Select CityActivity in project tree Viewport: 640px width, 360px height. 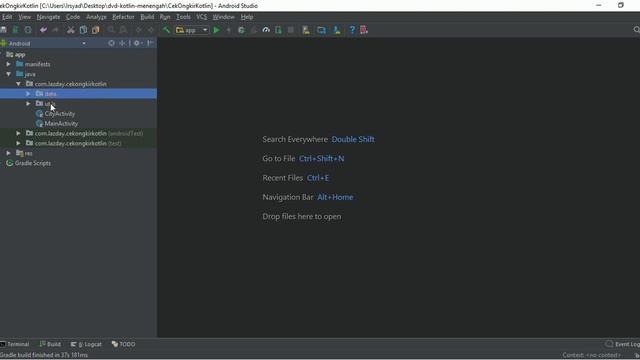click(56, 113)
